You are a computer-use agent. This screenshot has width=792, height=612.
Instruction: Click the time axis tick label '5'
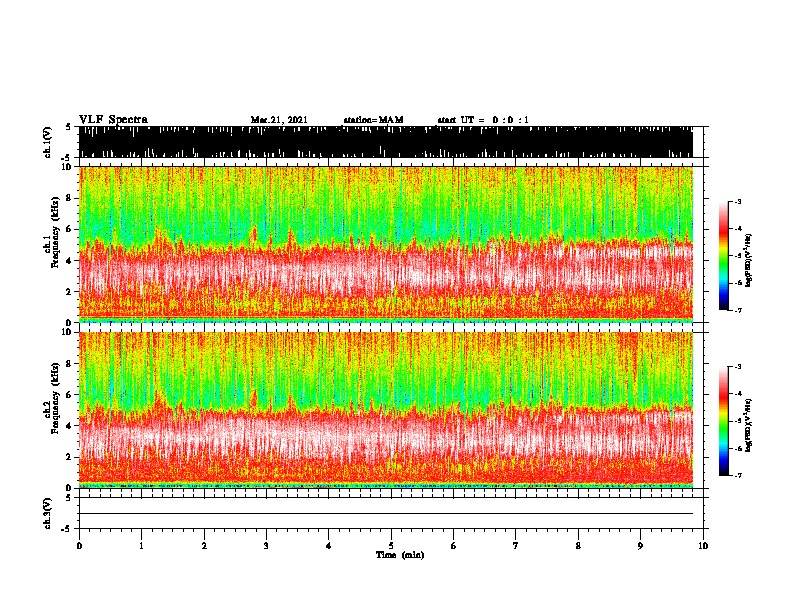pos(391,546)
